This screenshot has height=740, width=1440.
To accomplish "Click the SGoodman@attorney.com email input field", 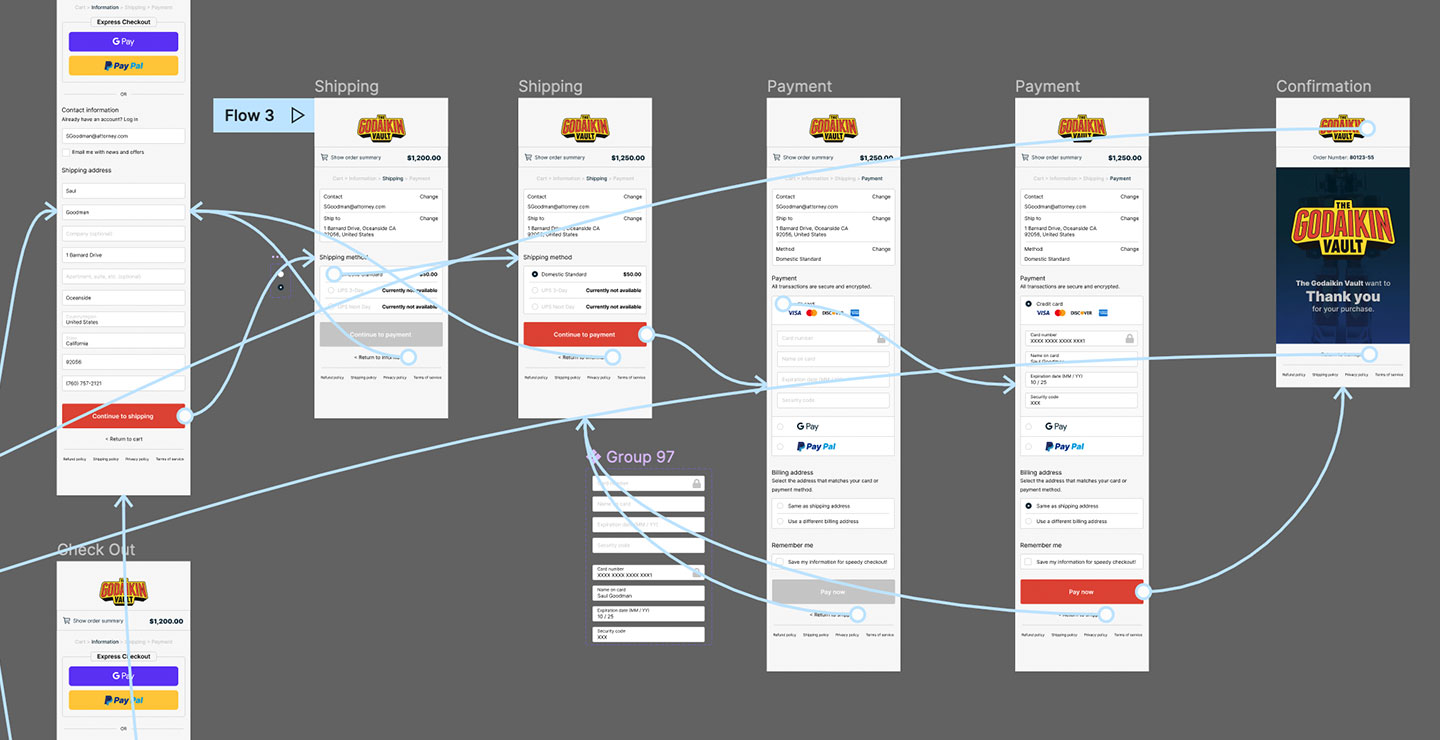I will coord(123,136).
